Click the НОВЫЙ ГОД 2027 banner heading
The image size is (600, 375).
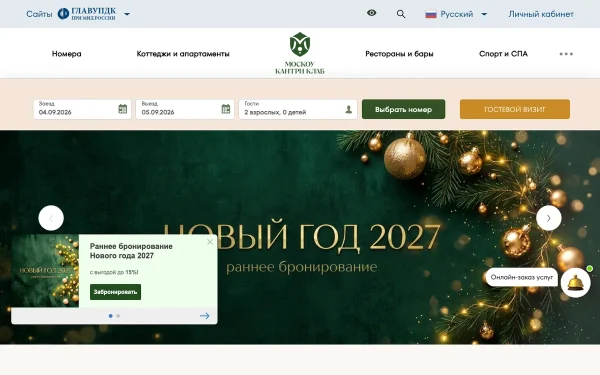coord(302,237)
